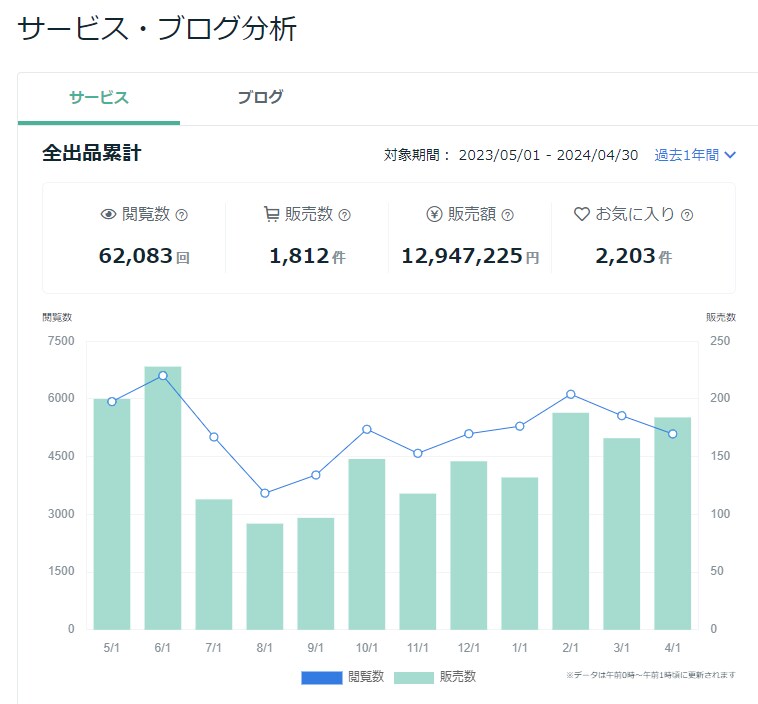Click the help icon next to 閲覧数
The width and height of the screenshot is (758, 704).
[x=181, y=215]
